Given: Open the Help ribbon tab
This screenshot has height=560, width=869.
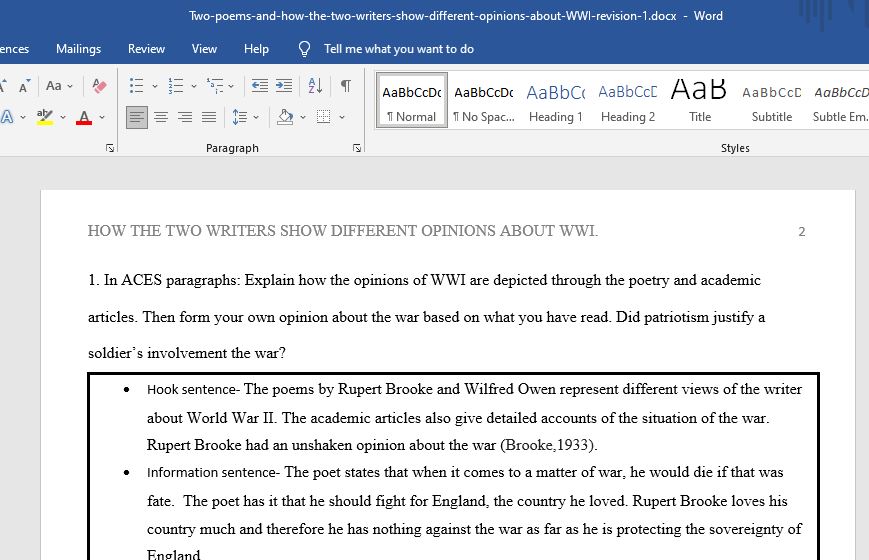Looking at the screenshot, I should (256, 49).
